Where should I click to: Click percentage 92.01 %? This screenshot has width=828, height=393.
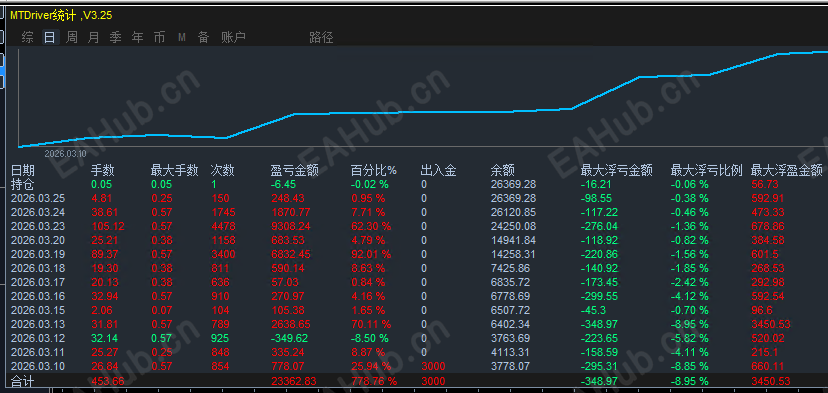coord(371,255)
